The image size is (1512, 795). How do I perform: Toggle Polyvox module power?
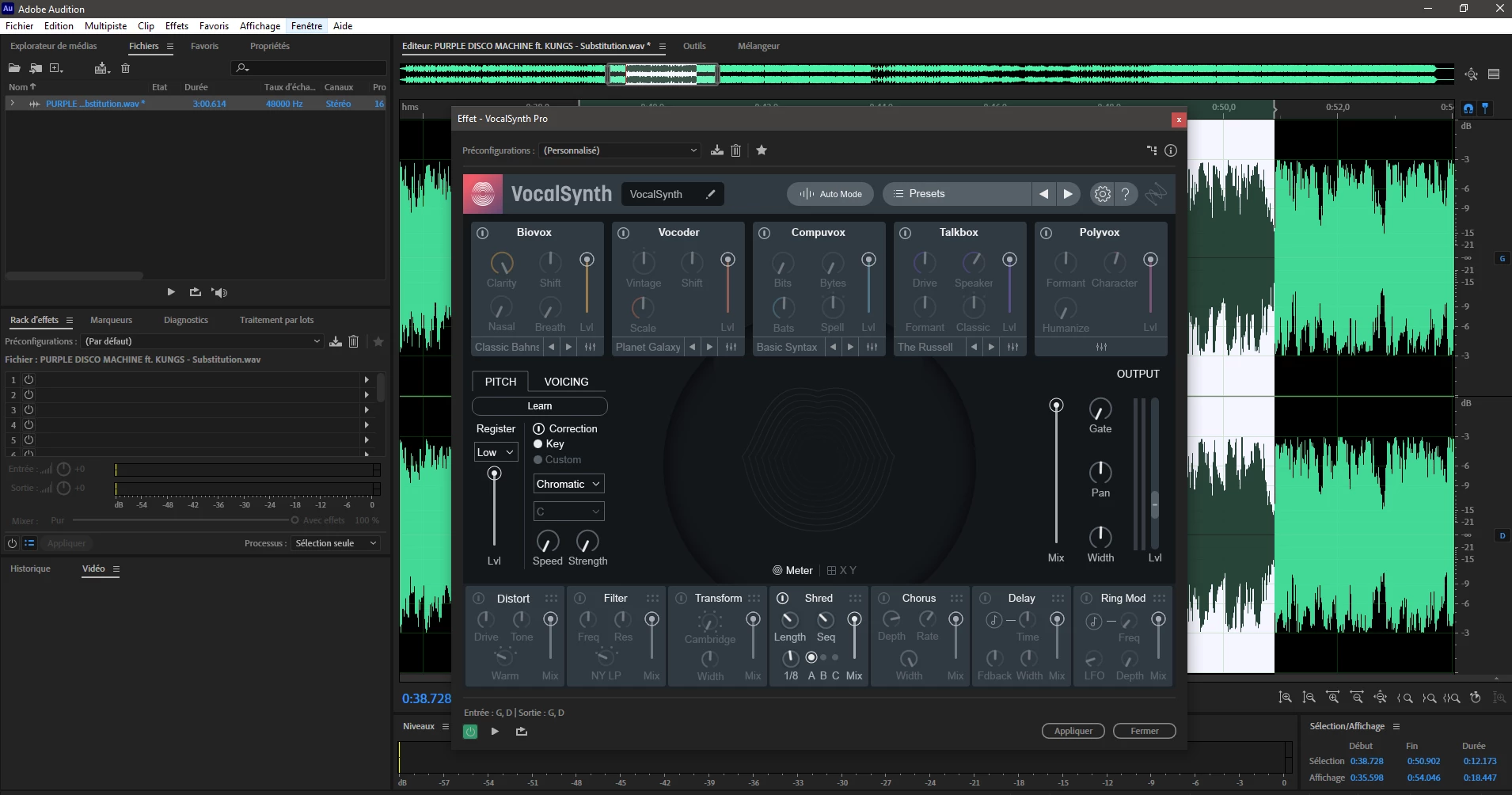pyautogui.click(x=1046, y=233)
